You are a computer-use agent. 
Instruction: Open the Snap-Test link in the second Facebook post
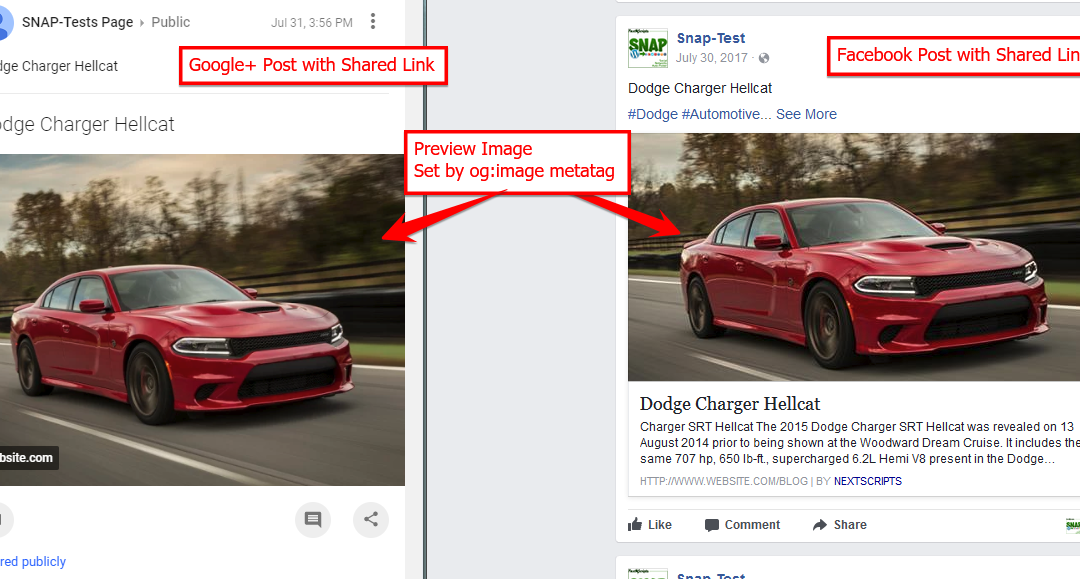tap(711, 576)
